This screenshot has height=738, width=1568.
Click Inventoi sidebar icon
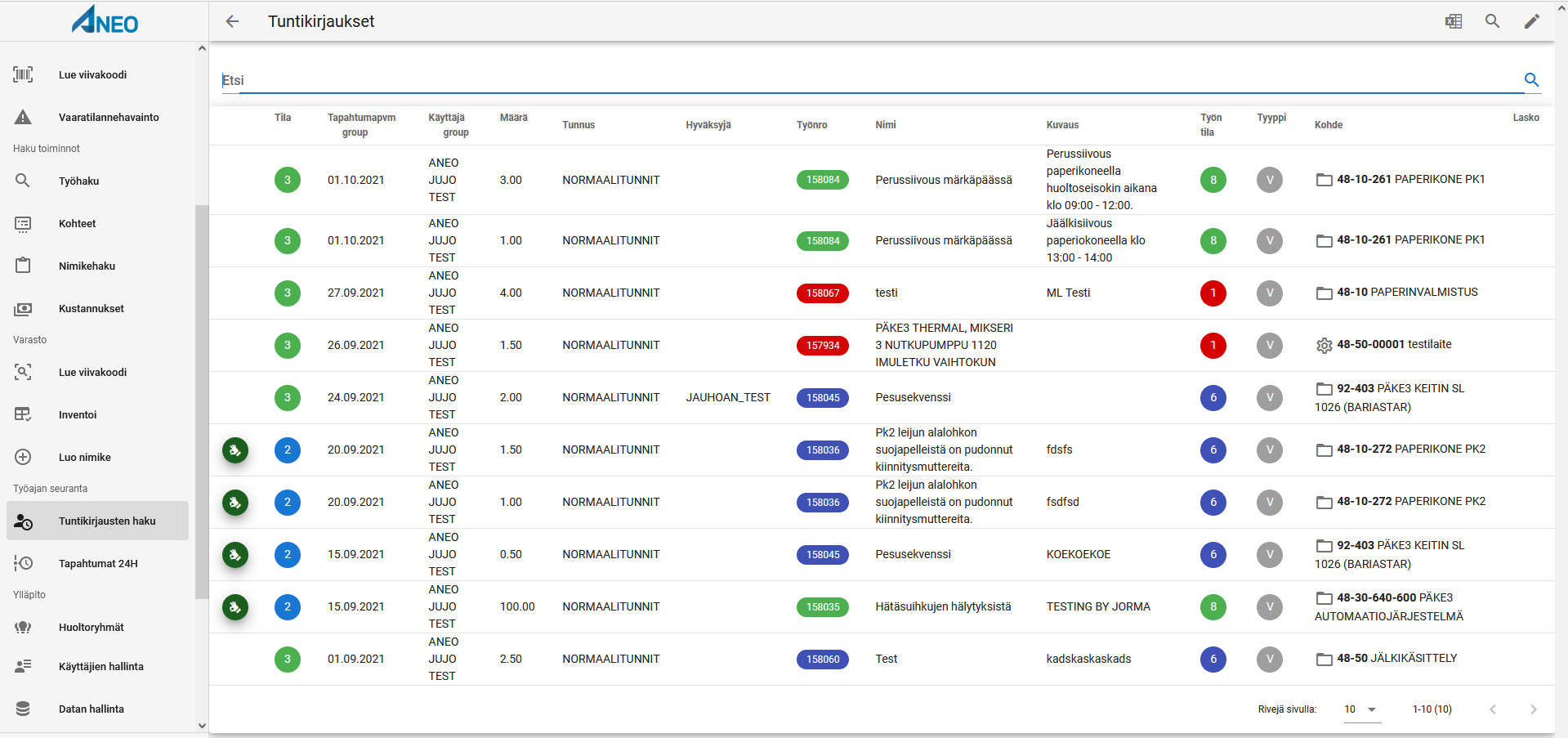pos(23,414)
